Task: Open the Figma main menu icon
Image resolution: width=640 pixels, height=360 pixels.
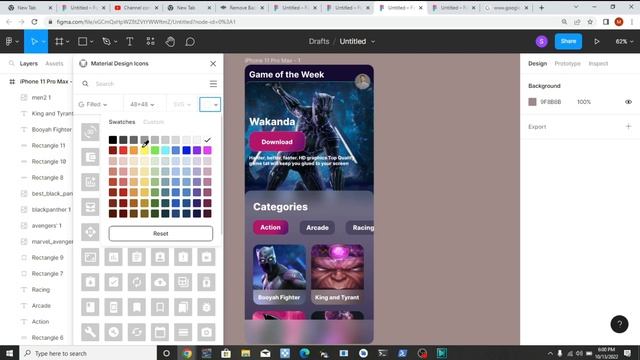Action: click(x=9, y=42)
